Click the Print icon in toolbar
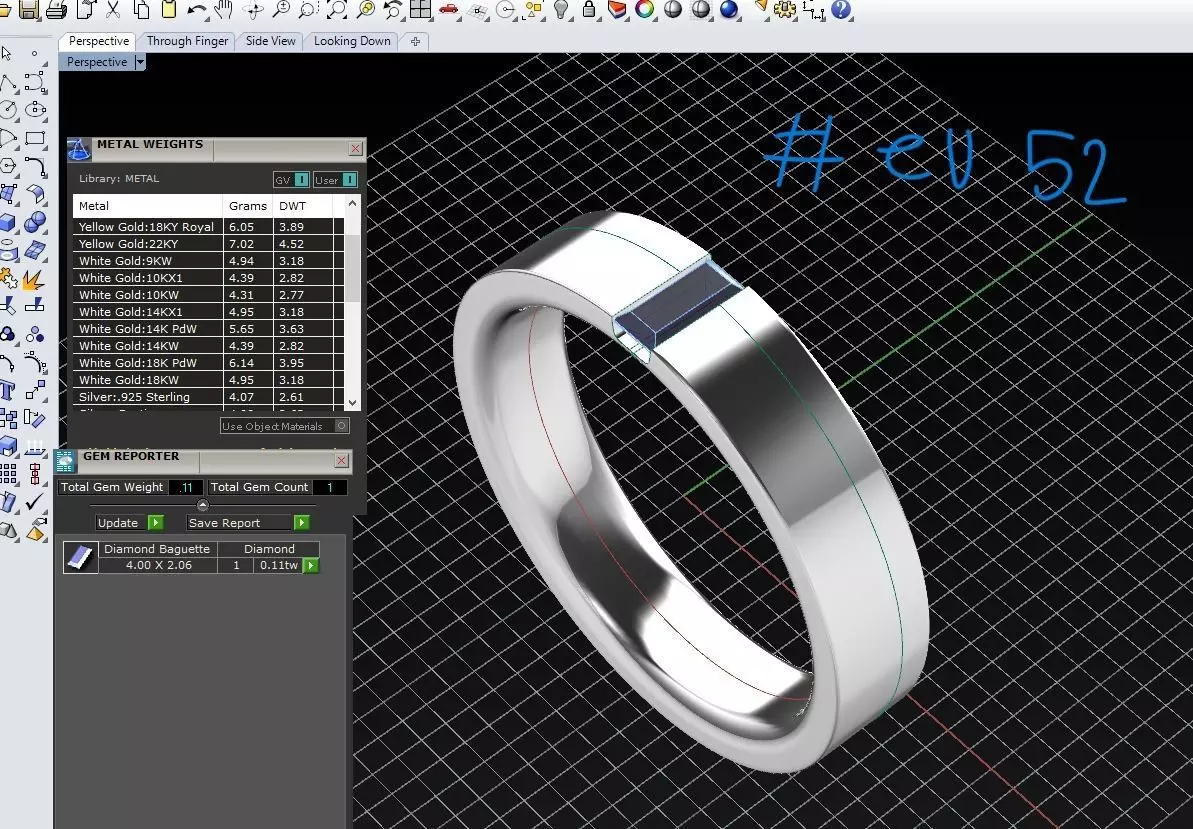Image resolution: width=1193 pixels, height=829 pixels. tap(56, 9)
